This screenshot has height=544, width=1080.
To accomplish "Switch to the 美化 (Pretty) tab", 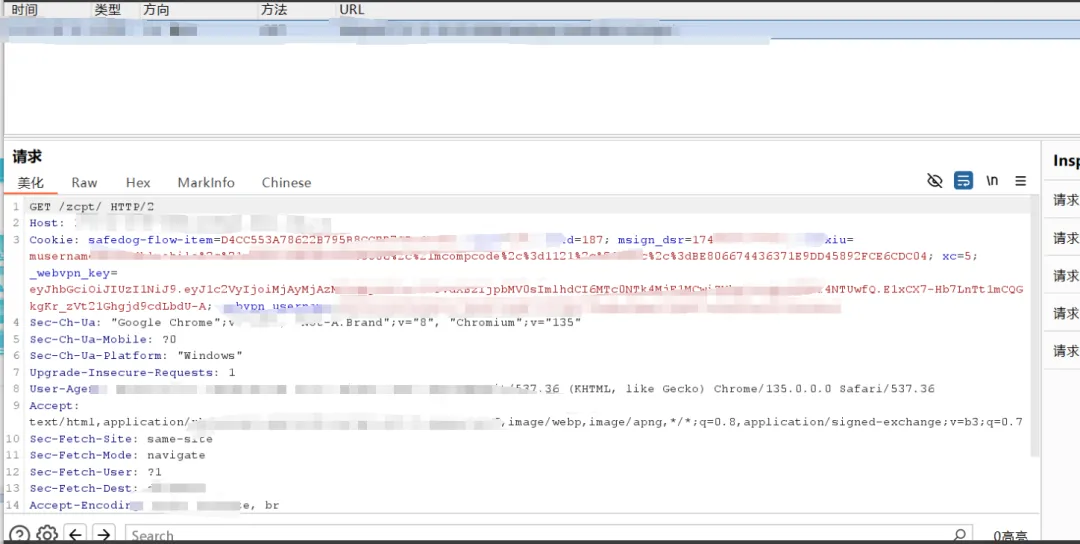I will pyautogui.click(x=30, y=182).
